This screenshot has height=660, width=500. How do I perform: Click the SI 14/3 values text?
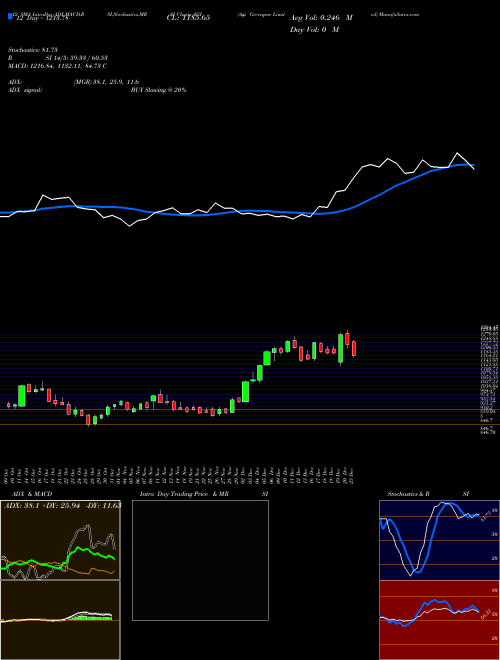pyautogui.click(x=77, y=58)
